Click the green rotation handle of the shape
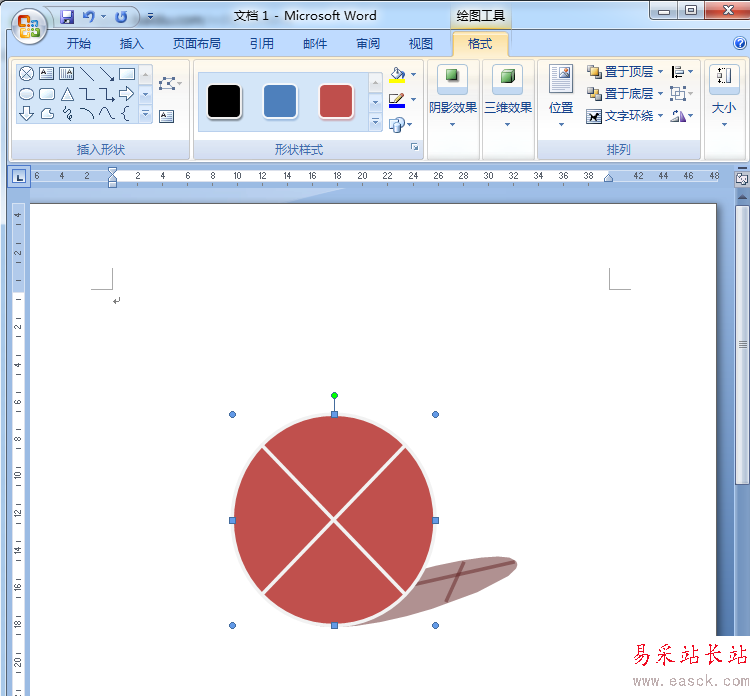This screenshot has height=696, width=750. point(334,396)
